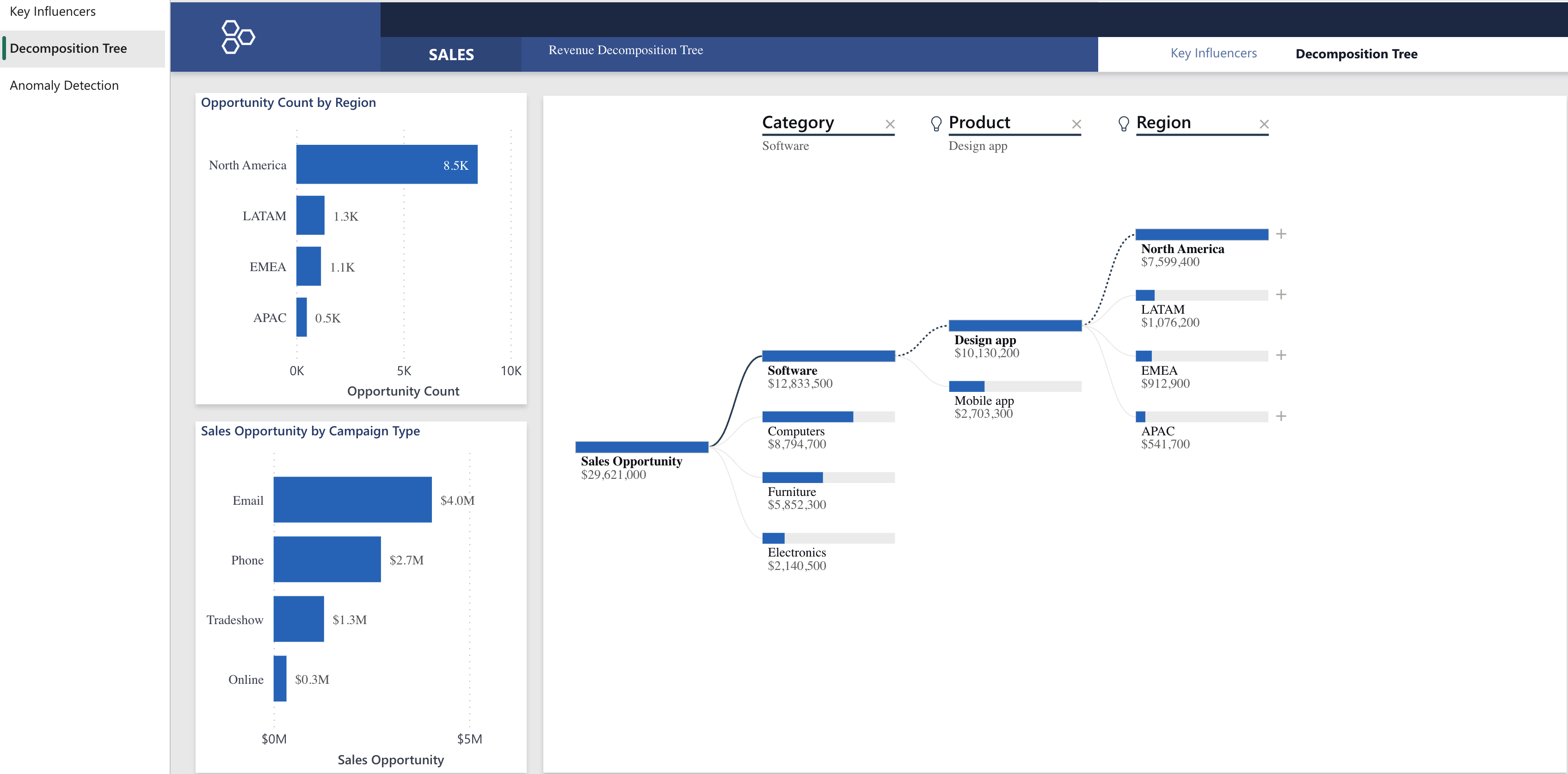This screenshot has width=1568, height=774.
Task: Select the Computers category bar in tree
Action: 807,416
